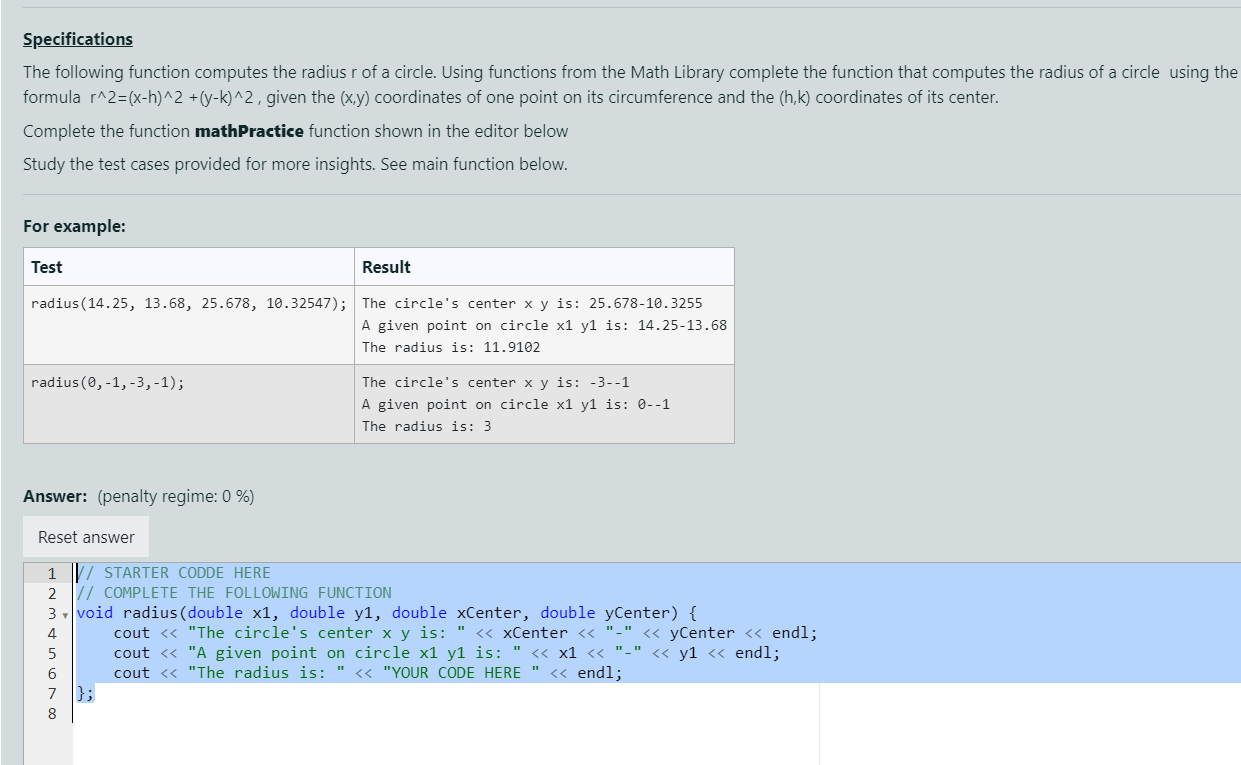Click the void keyword on line 3
Image resolution: width=1241 pixels, height=765 pixels.
point(95,612)
